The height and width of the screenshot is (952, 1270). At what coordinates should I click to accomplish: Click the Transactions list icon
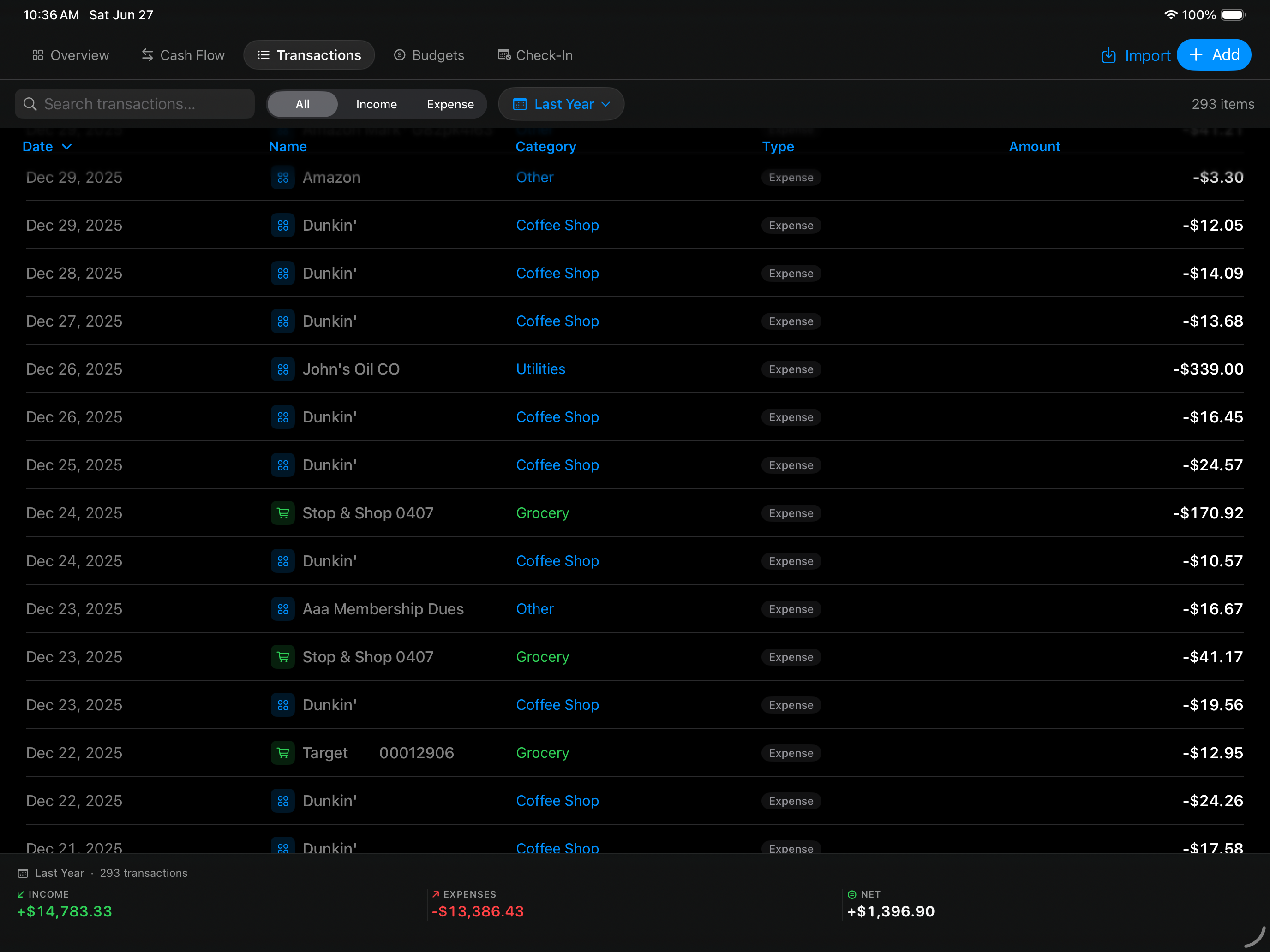(x=264, y=55)
